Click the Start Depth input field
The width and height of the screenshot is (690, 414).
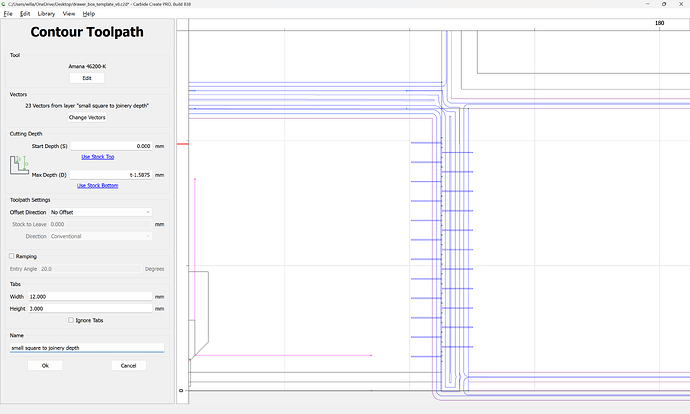(110, 146)
